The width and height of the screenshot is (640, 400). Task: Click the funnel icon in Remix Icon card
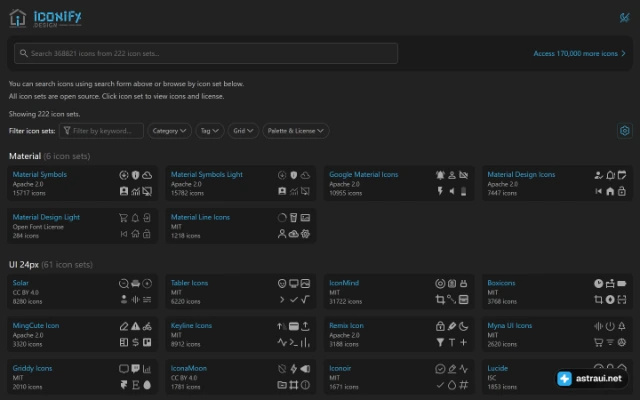click(x=440, y=342)
